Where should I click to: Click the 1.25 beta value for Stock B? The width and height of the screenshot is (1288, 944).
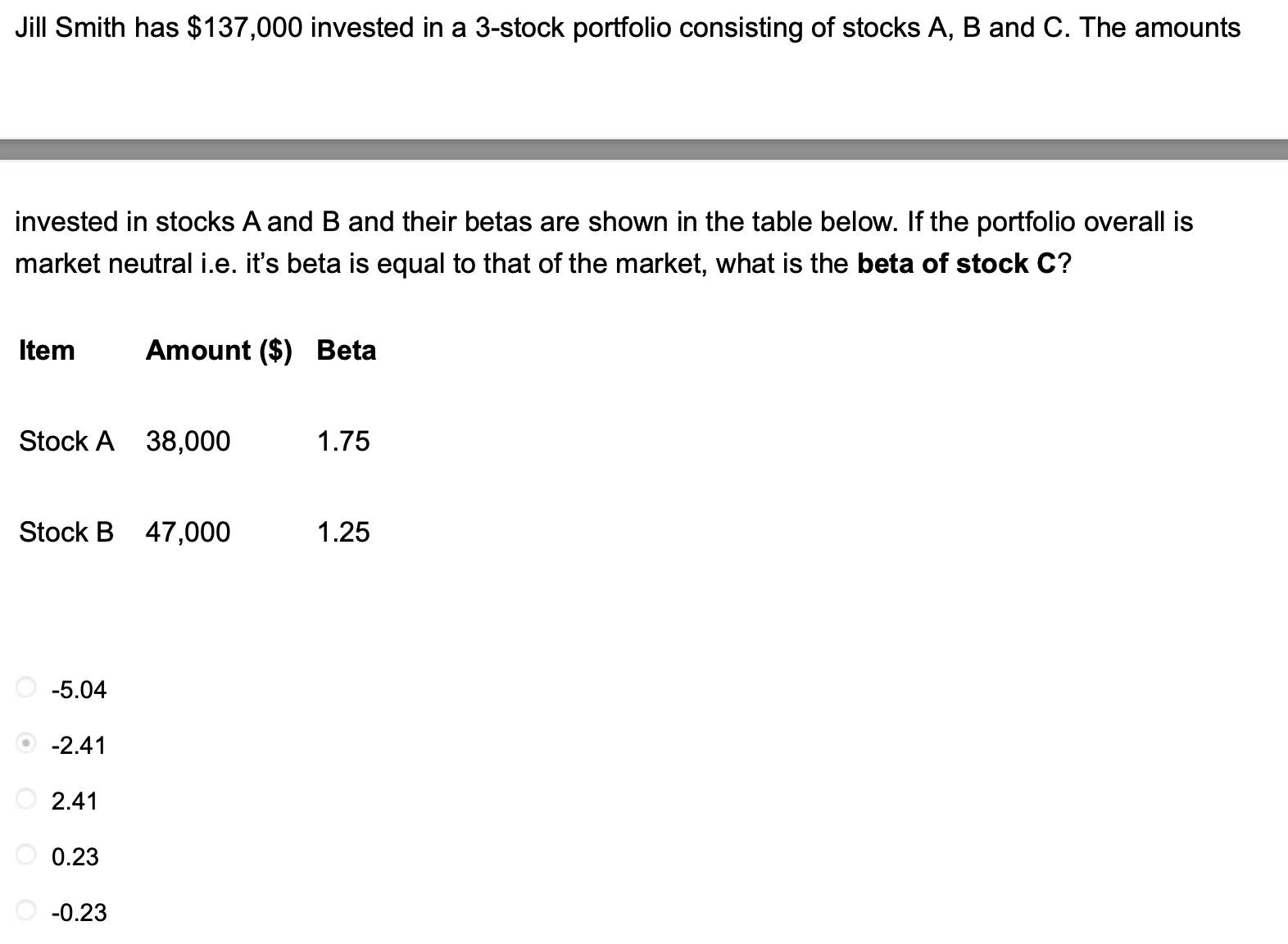click(343, 533)
